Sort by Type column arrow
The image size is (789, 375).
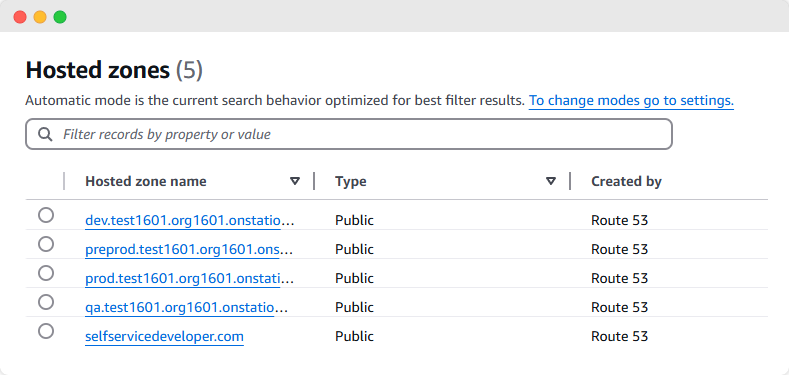551,181
